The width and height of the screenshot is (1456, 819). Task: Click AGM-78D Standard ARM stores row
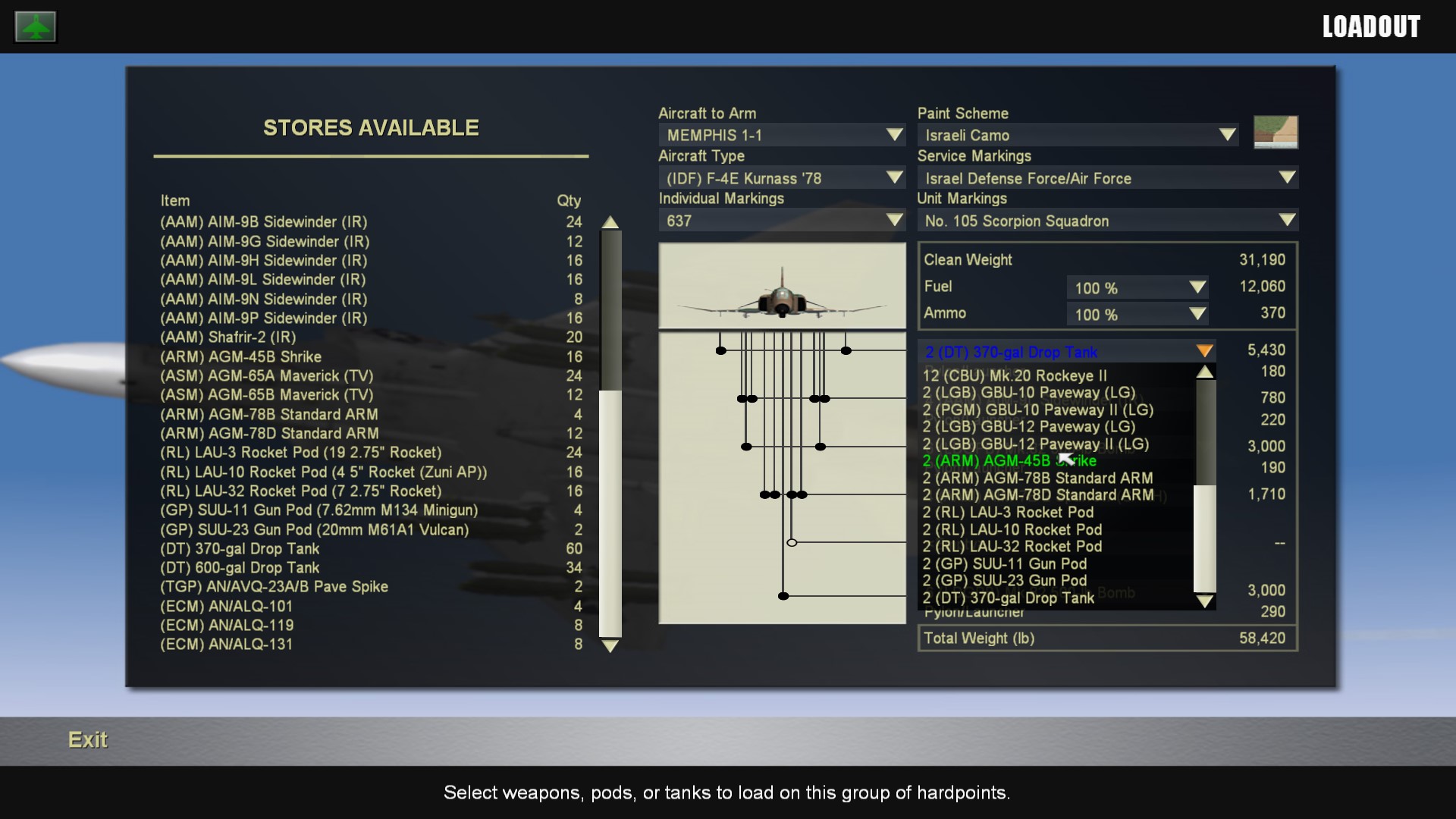pyautogui.click(x=371, y=434)
